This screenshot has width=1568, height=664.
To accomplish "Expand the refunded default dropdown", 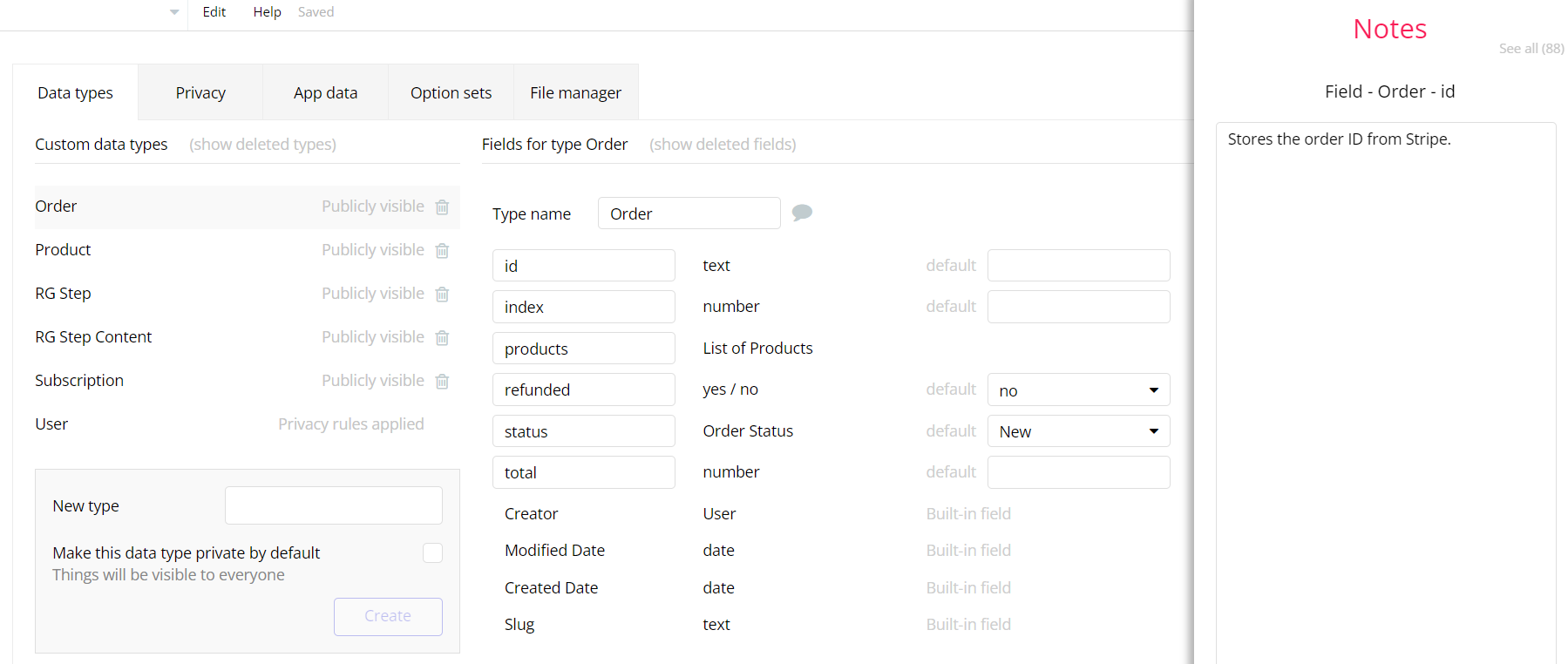I will coord(1078,390).
